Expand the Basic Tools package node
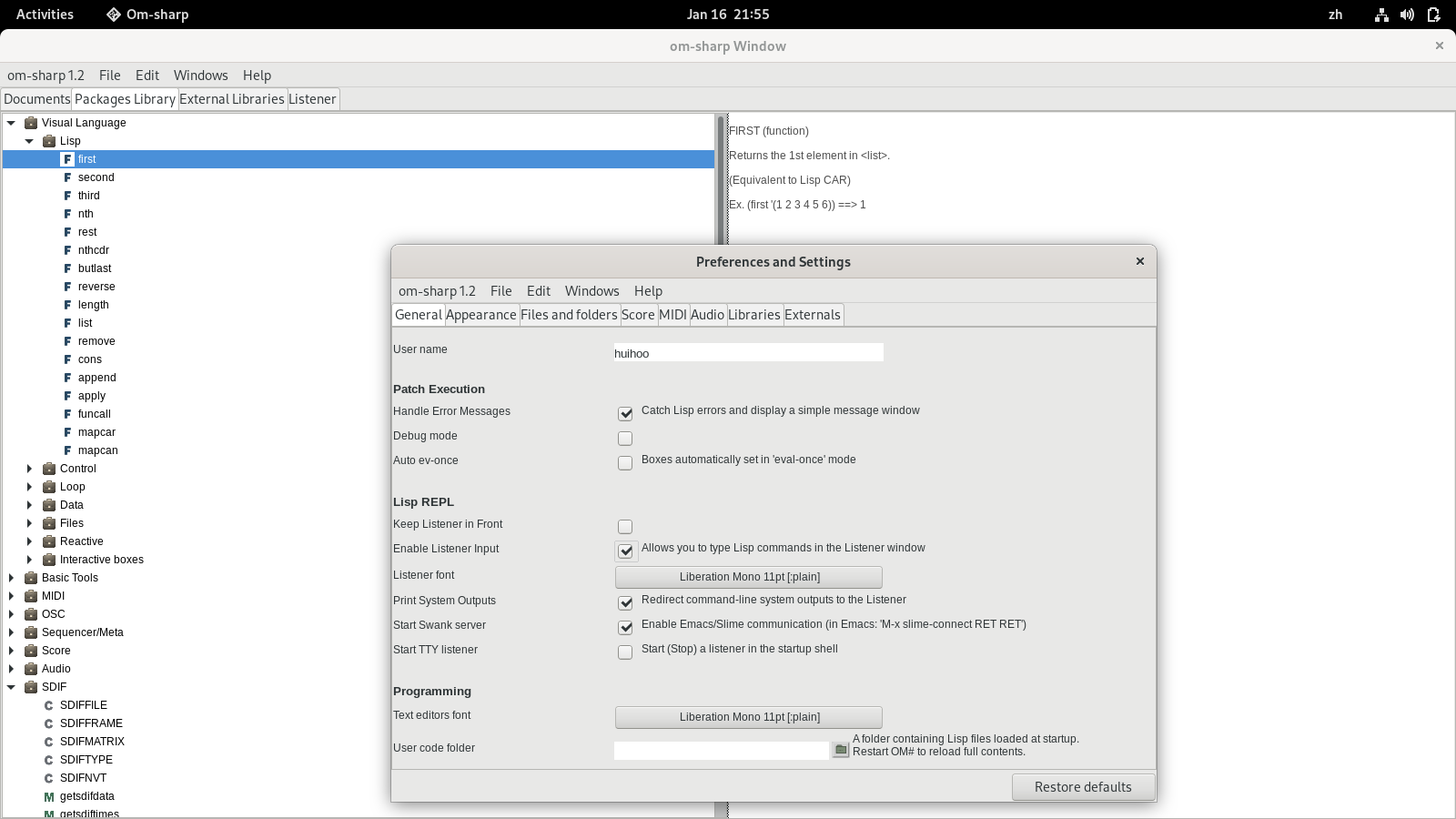 11,578
